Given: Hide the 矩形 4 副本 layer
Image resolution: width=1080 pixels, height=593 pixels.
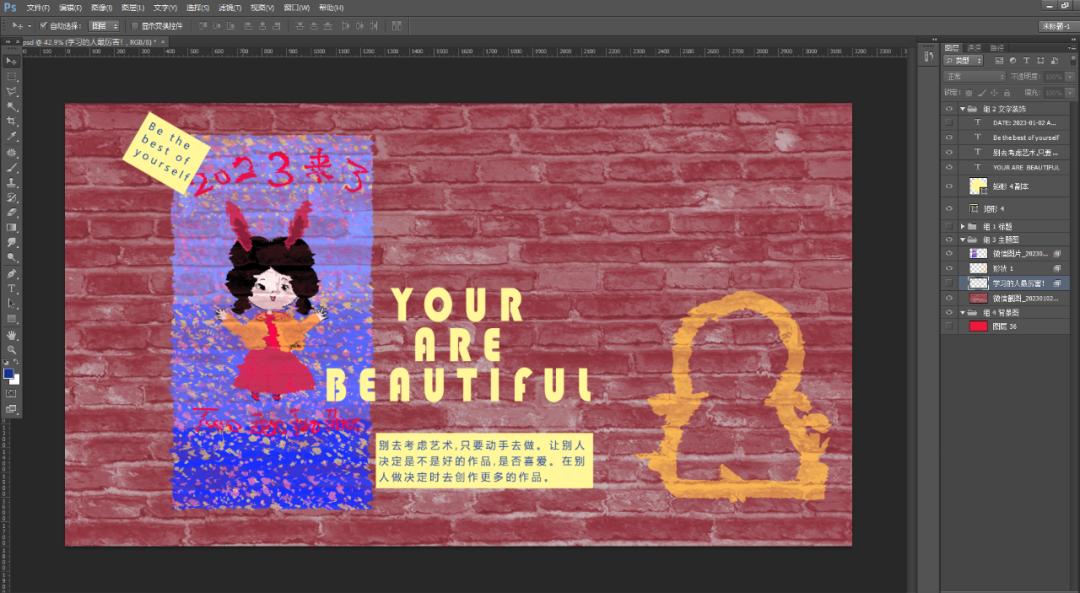Looking at the screenshot, I should point(950,186).
